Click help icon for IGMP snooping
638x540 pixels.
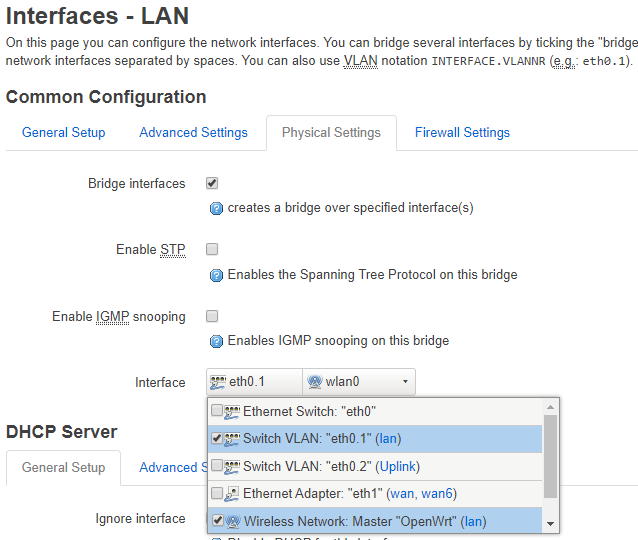(215, 342)
